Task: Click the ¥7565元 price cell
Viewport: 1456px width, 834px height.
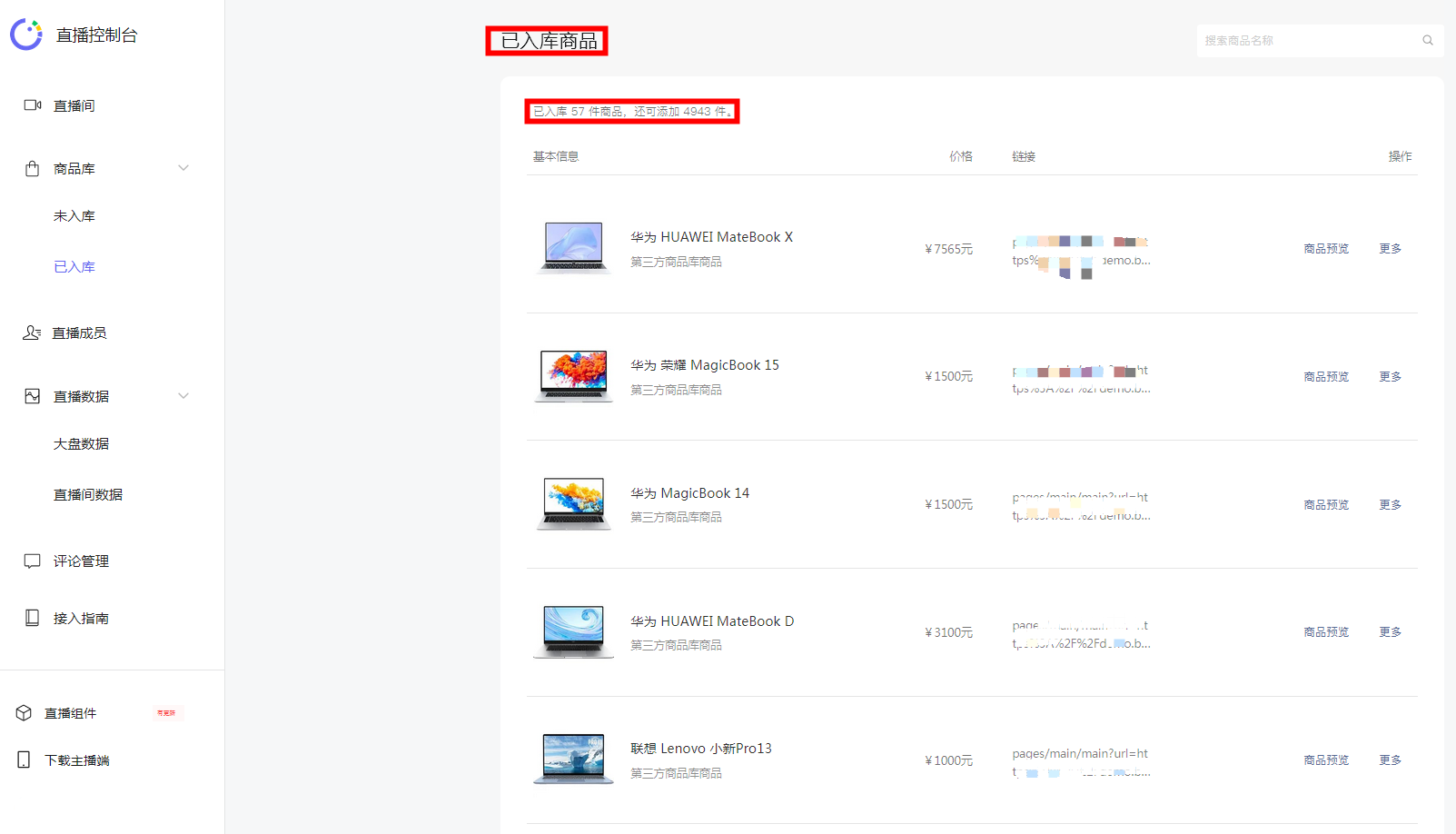Action: coord(948,249)
